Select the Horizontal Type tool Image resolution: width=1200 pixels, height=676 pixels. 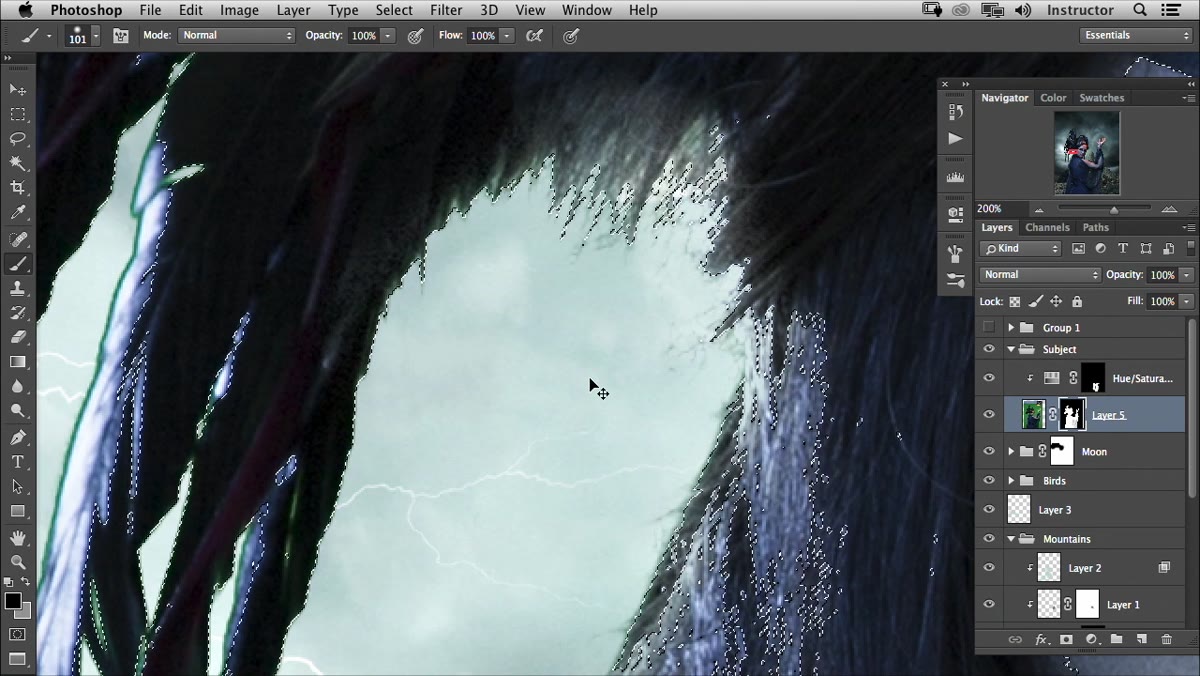click(18, 462)
